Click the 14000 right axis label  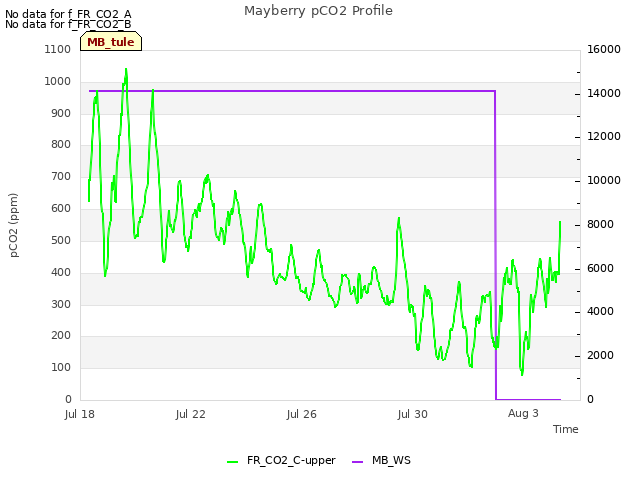604,93
